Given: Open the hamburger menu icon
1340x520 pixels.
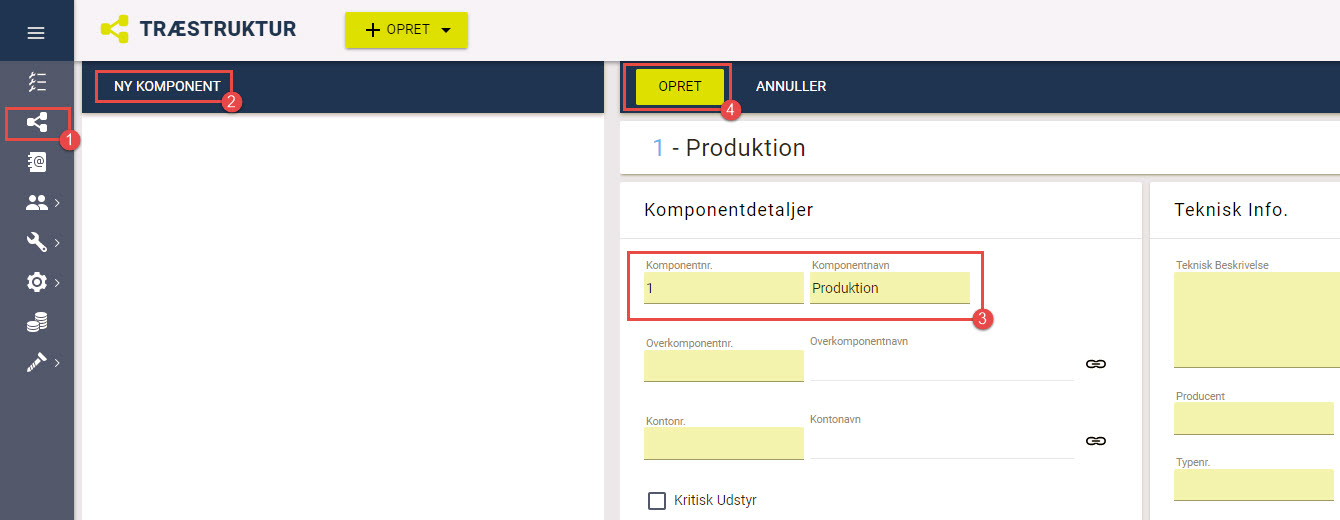Looking at the screenshot, I should tap(36, 33).
